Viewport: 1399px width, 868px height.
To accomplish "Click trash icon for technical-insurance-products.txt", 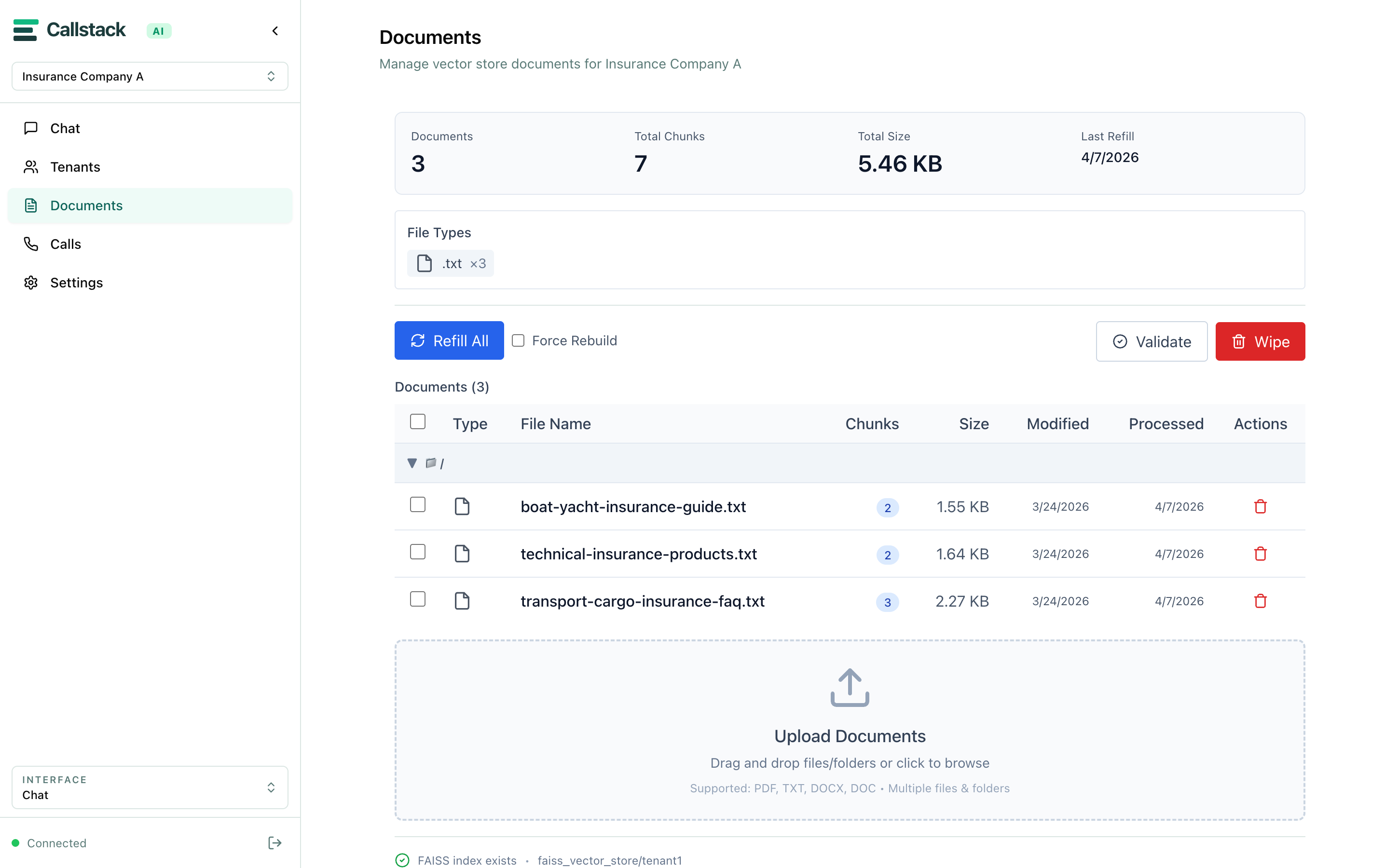I will tap(1260, 554).
